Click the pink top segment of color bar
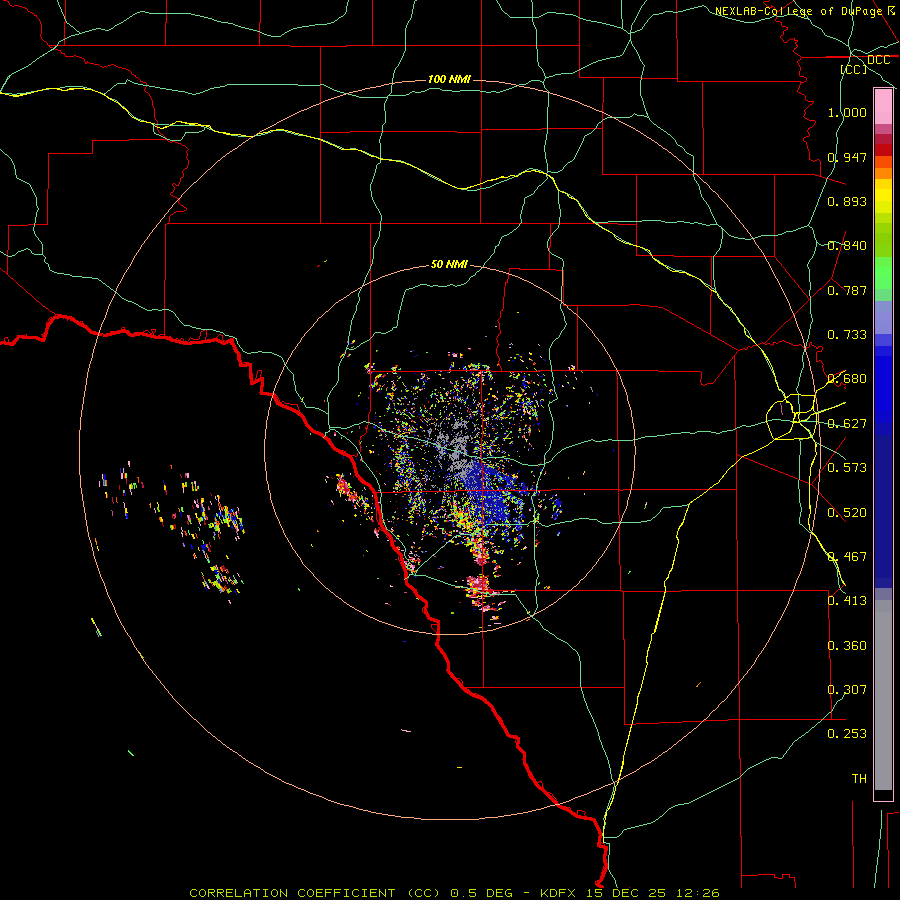The width and height of the screenshot is (900, 900). 883,107
